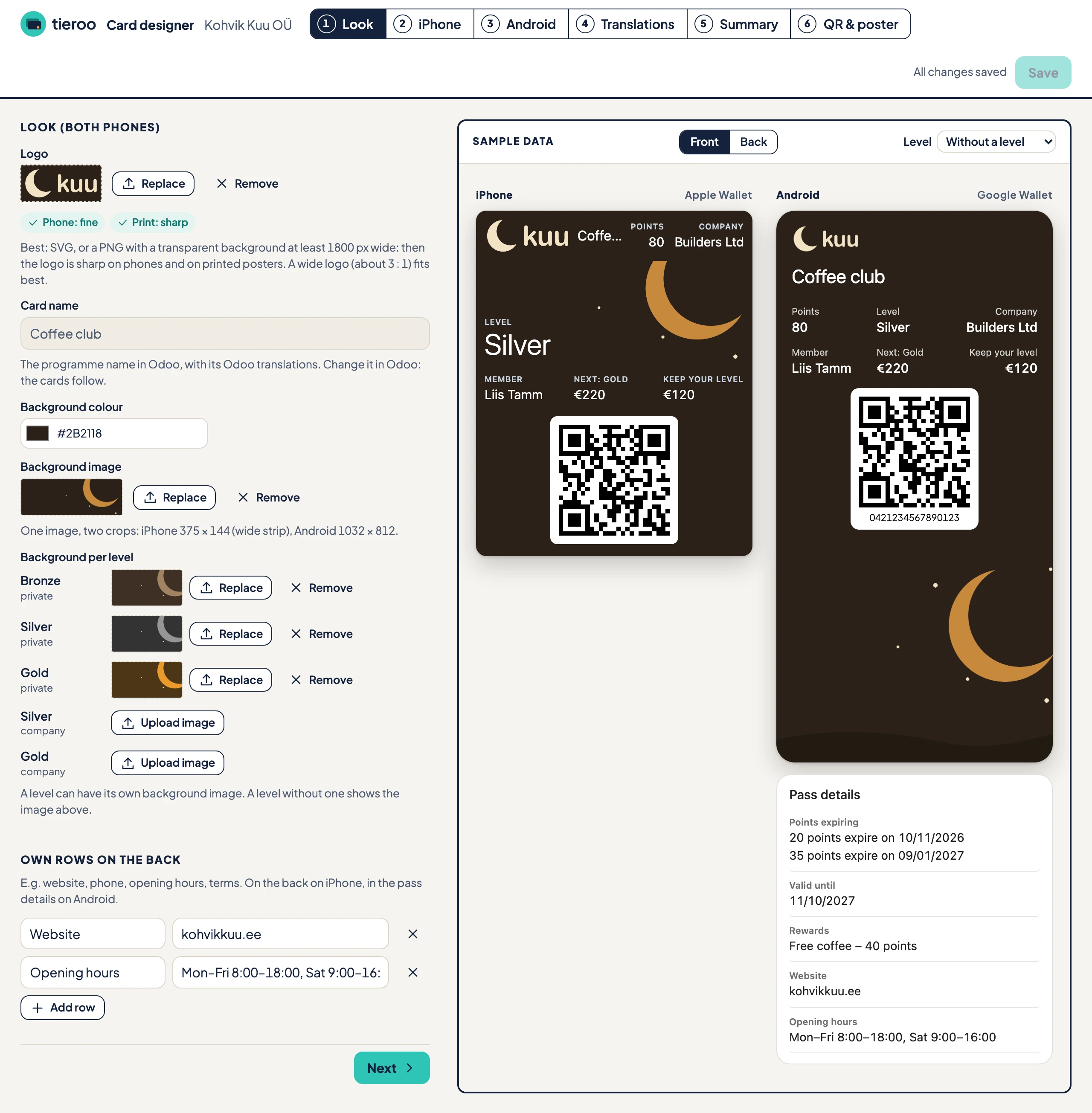
Task: Click the Gold level background thumbnail
Action: [146, 679]
